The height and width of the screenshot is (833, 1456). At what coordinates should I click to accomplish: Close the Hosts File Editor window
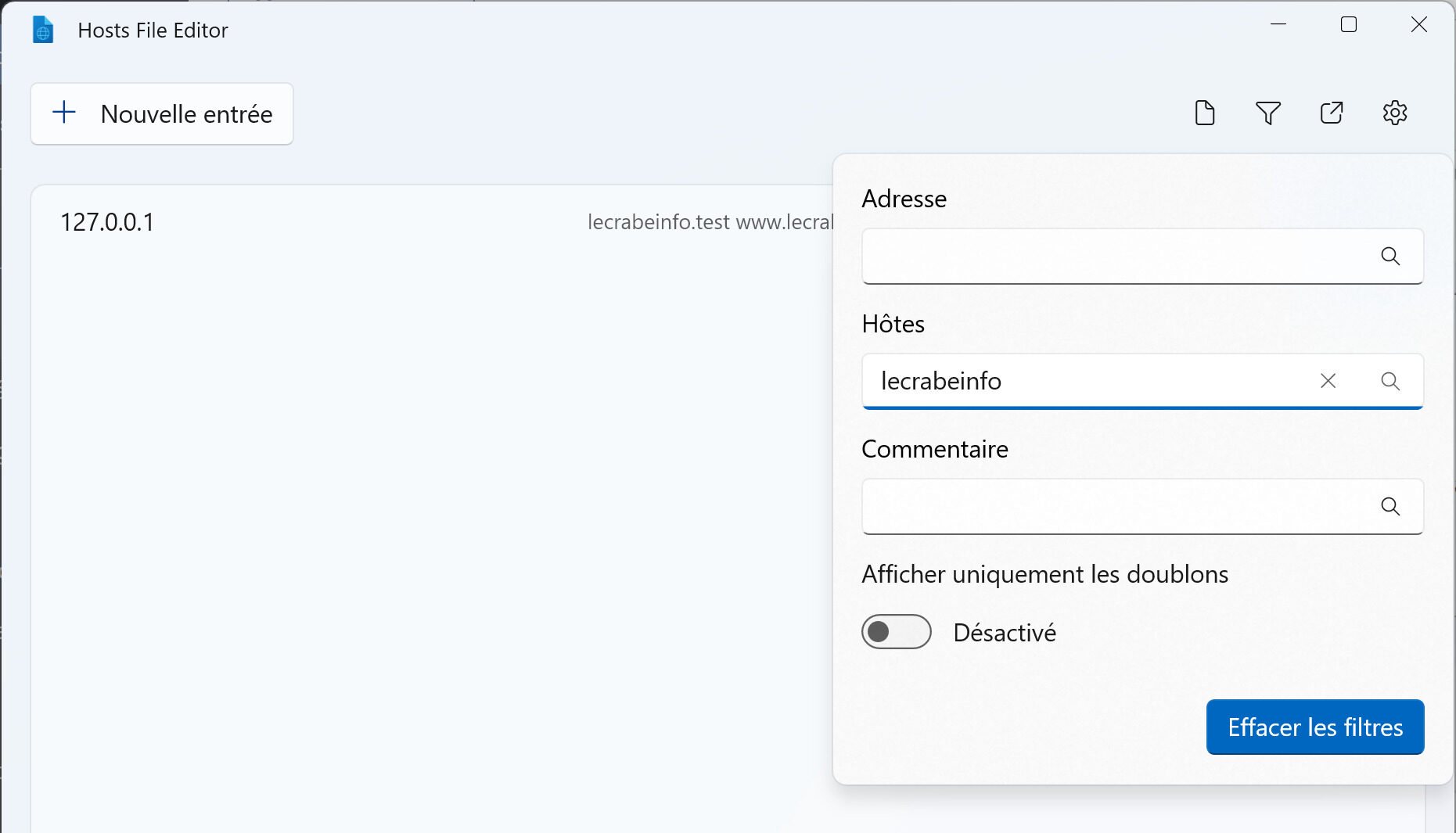1419,25
